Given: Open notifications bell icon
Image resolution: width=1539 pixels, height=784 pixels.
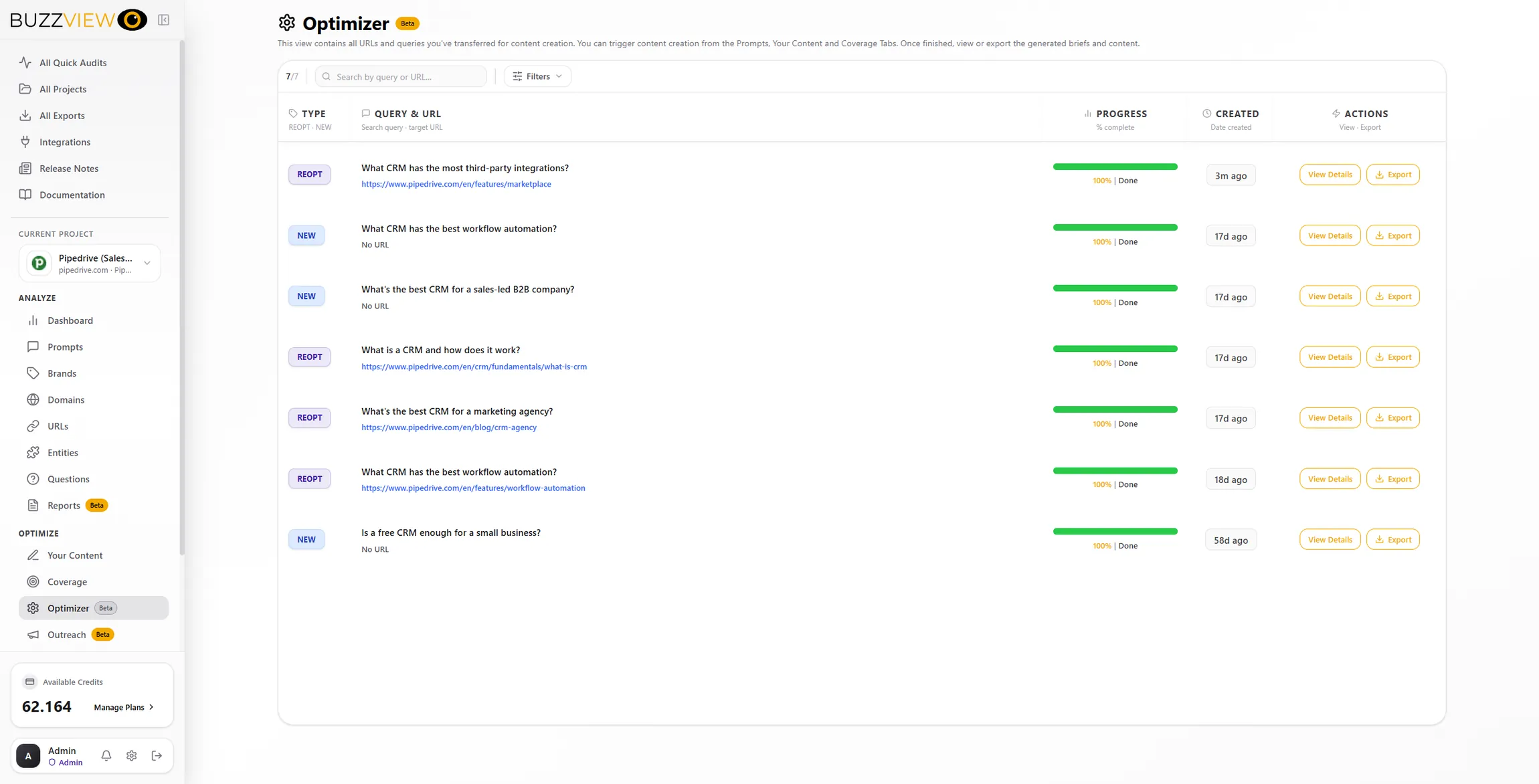Looking at the screenshot, I should pyautogui.click(x=106, y=755).
